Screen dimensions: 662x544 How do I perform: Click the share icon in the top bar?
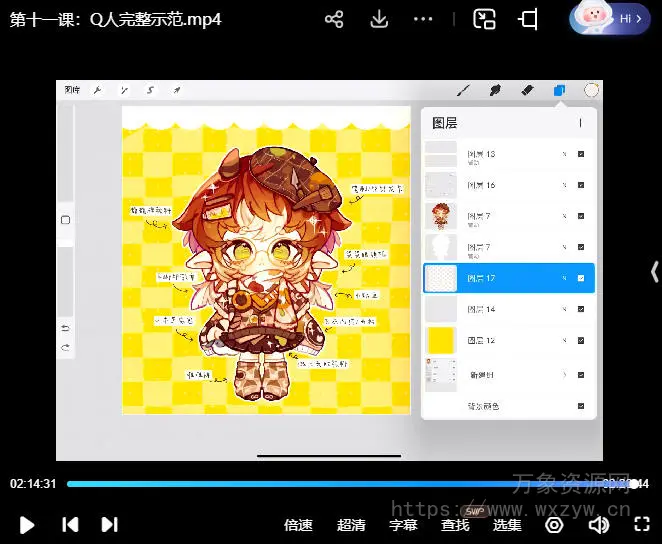tap(334, 19)
